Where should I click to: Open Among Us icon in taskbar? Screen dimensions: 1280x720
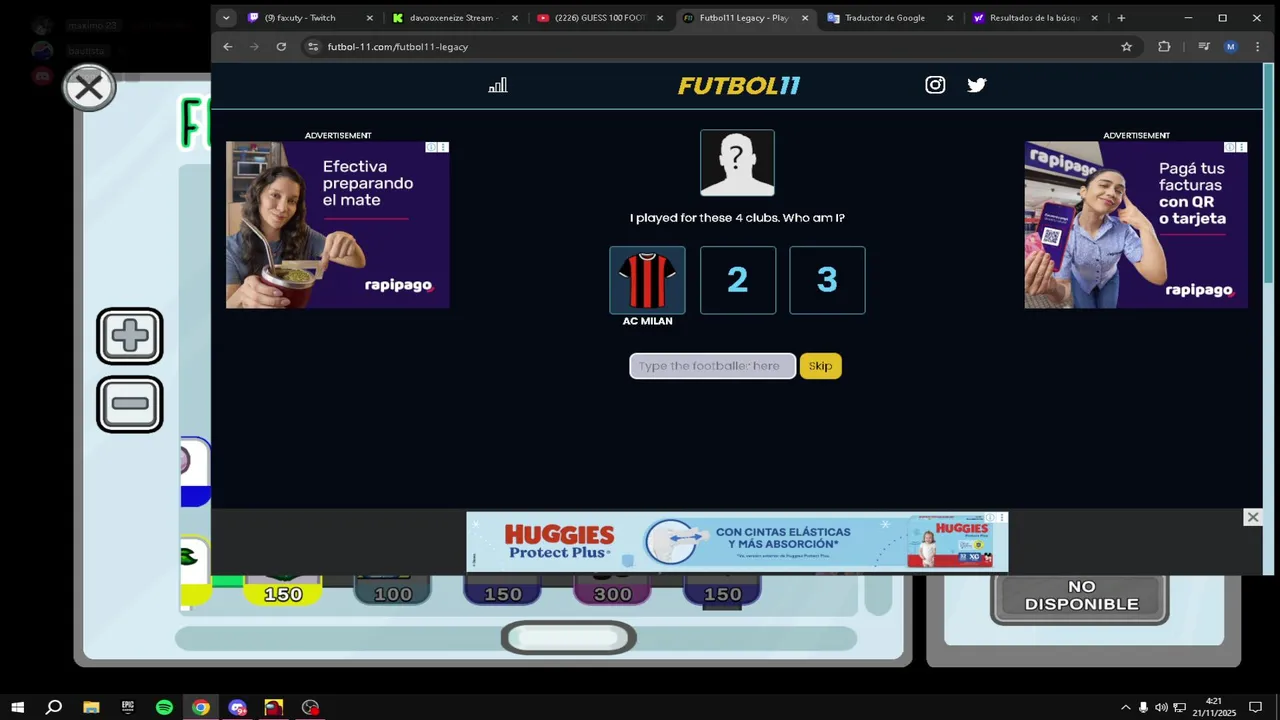tap(274, 707)
